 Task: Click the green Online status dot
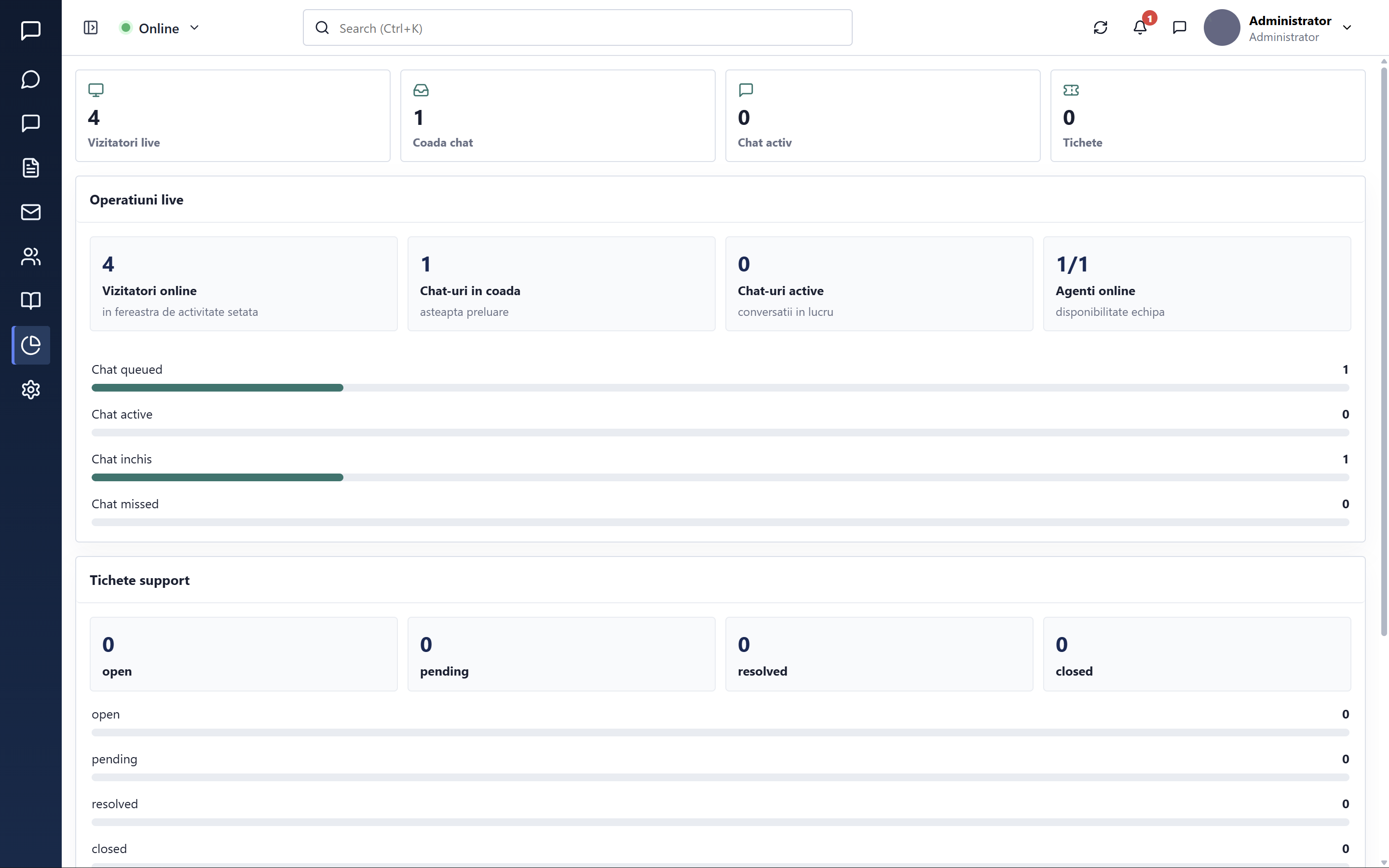126,27
